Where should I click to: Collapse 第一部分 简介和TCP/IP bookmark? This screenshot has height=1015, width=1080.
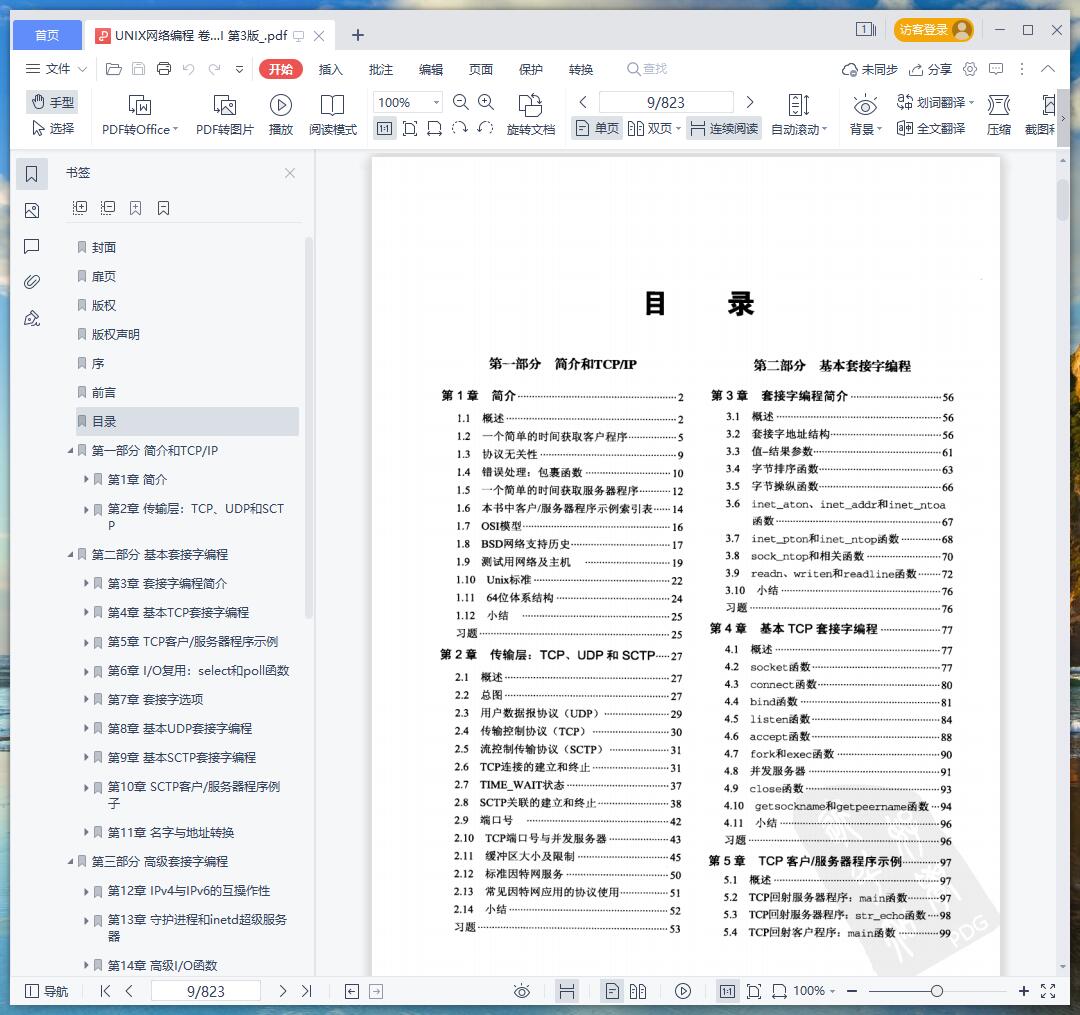(70, 450)
